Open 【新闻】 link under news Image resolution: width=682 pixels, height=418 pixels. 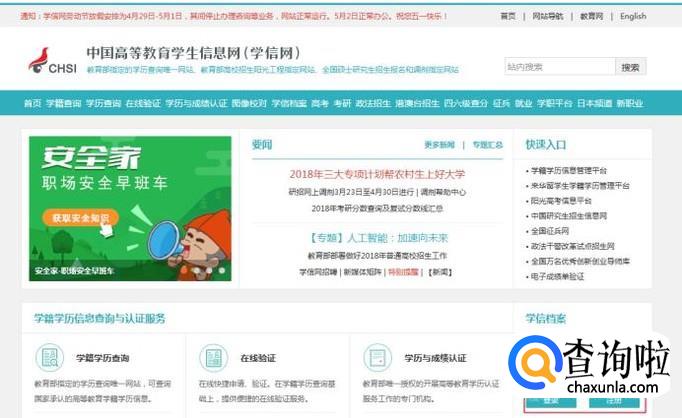pyautogui.click(x=440, y=272)
